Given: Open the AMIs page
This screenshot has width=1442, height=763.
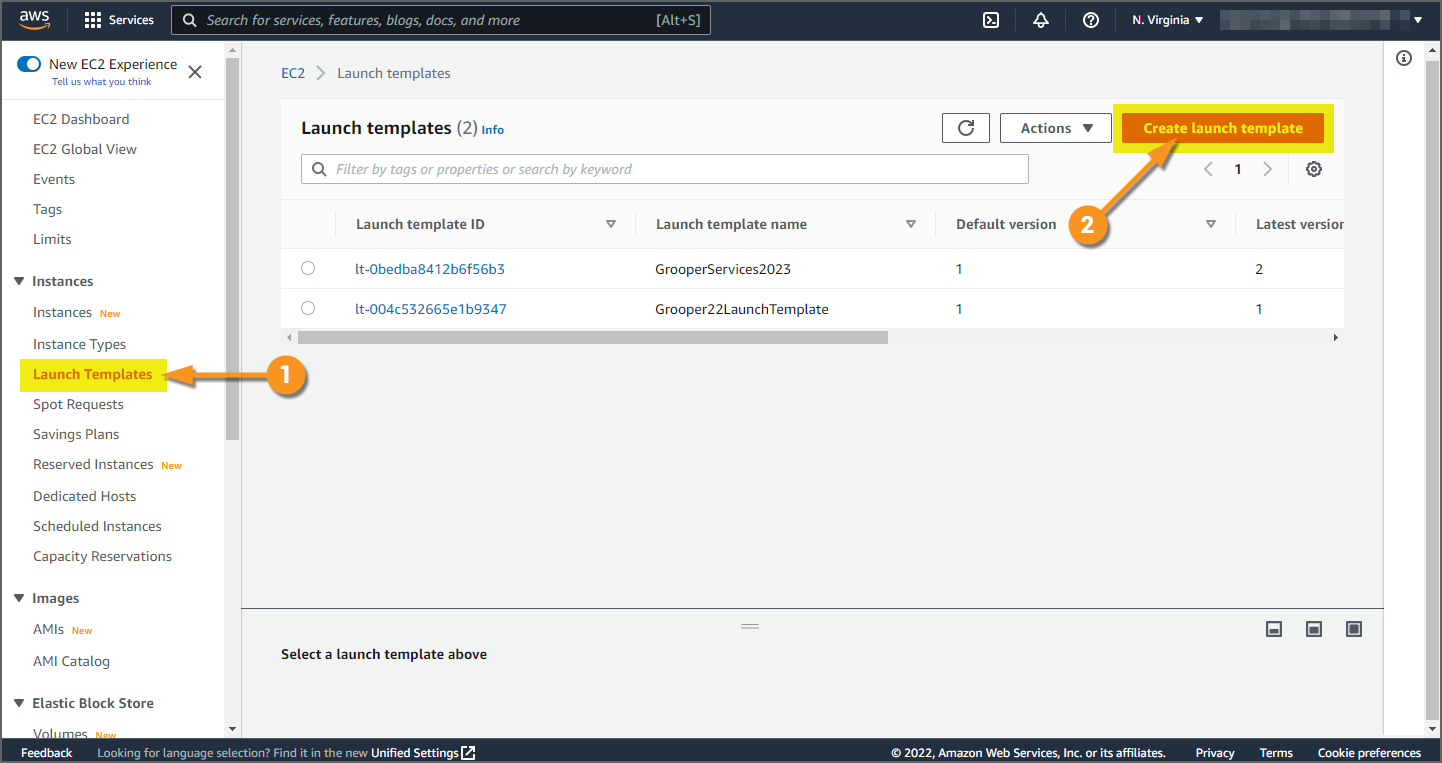Looking at the screenshot, I should click(48, 629).
